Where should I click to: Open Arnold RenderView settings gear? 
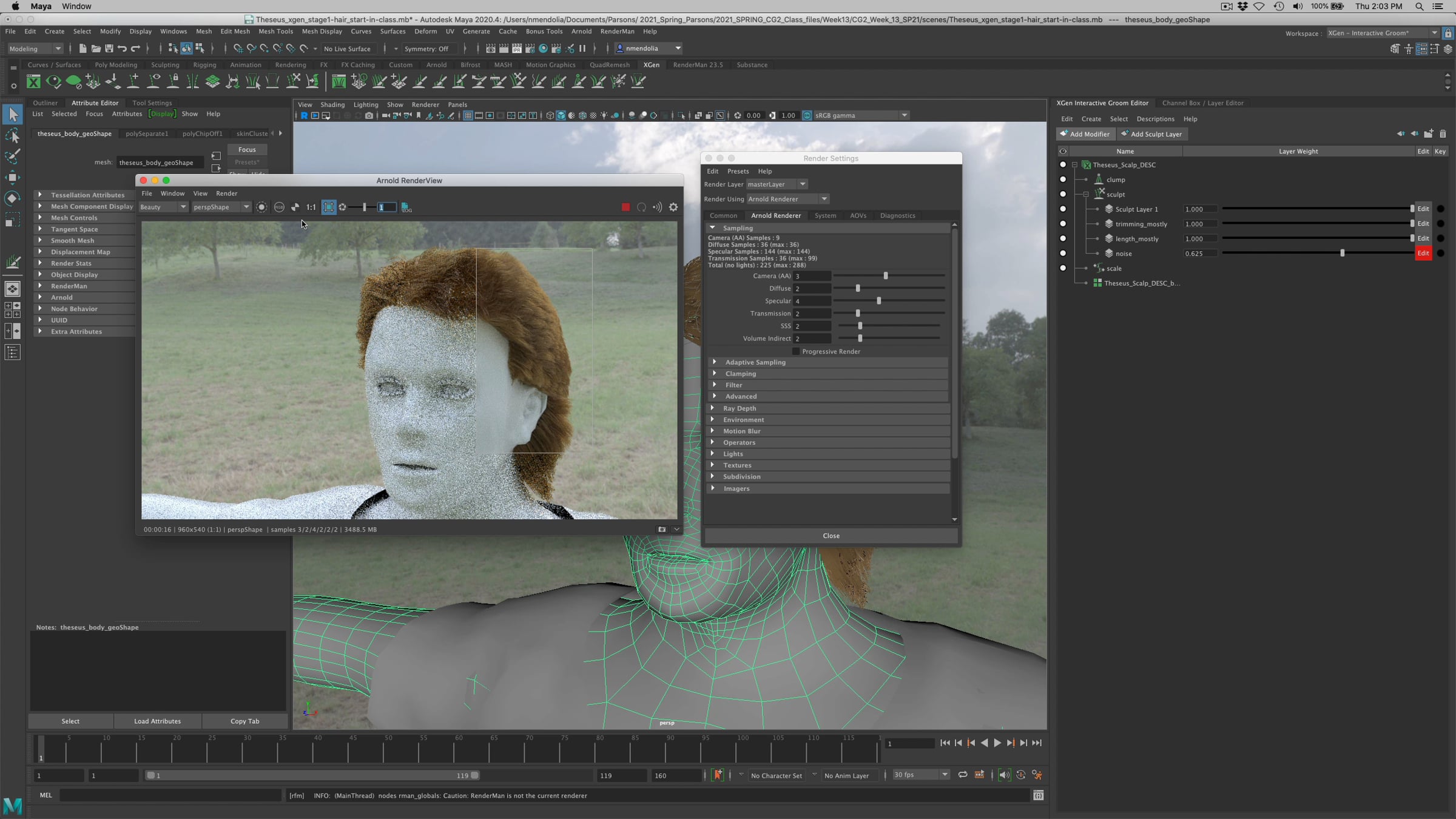(x=673, y=207)
